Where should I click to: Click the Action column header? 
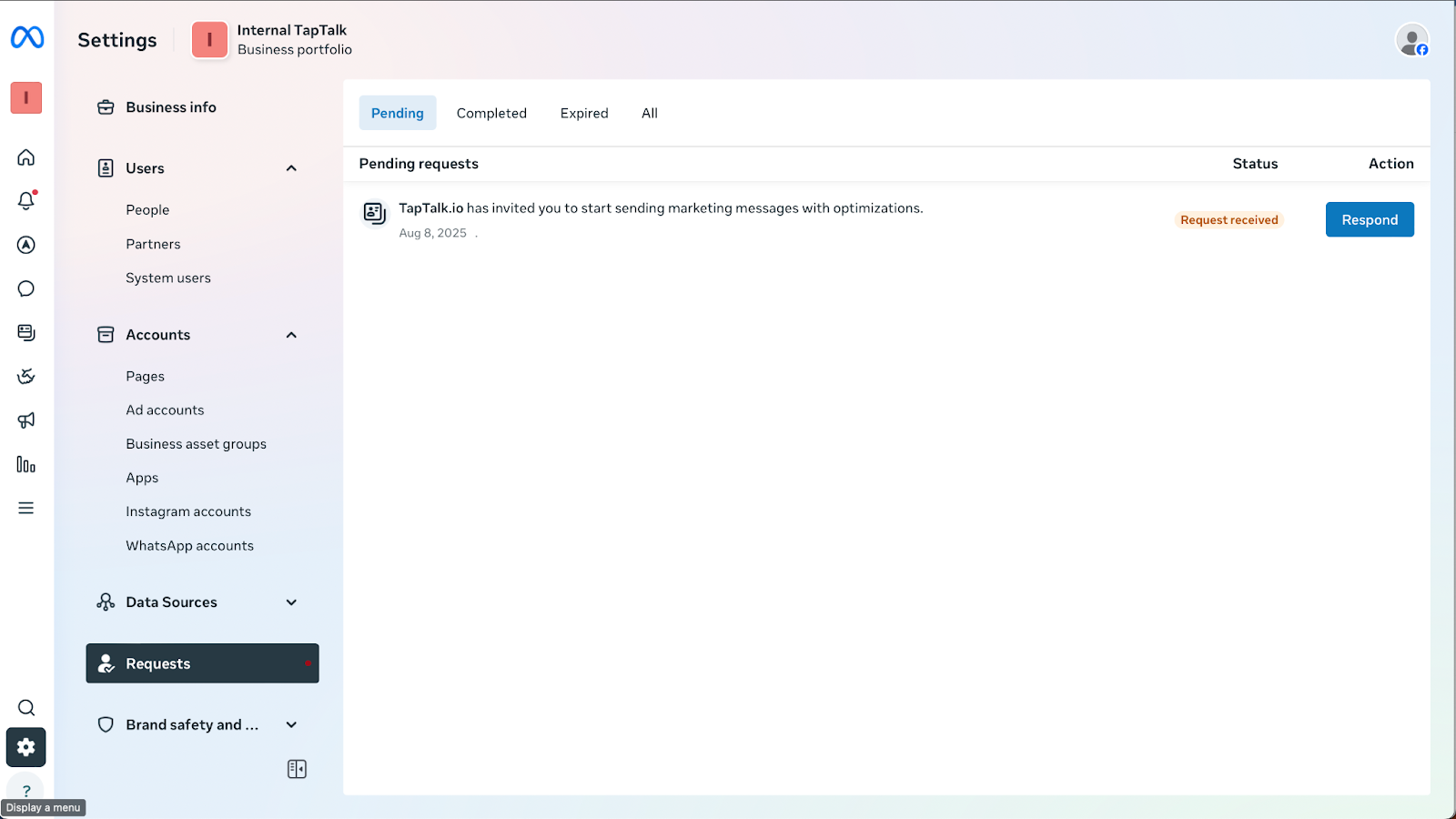click(x=1391, y=164)
